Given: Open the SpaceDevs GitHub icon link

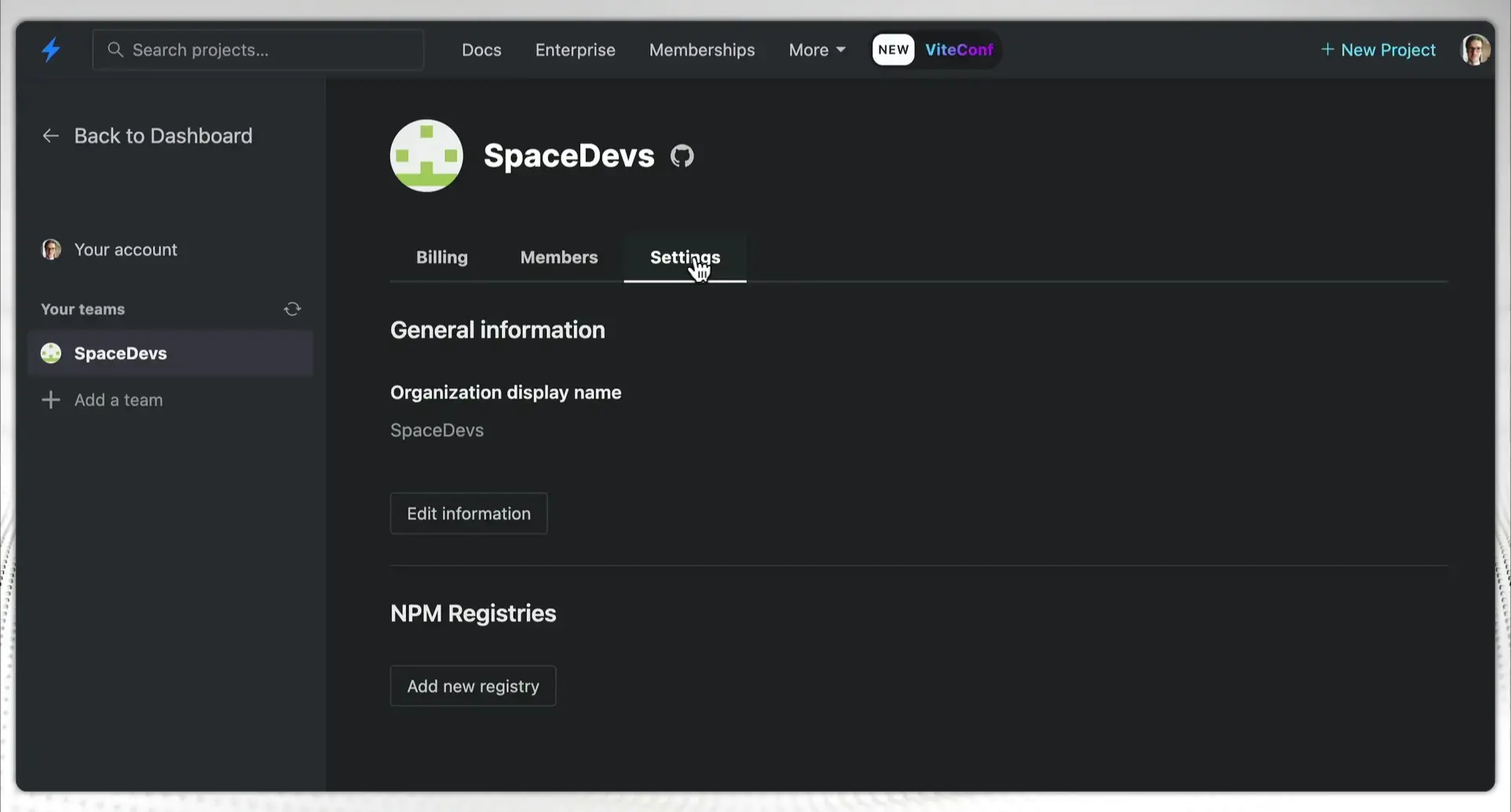Looking at the screenshot, I should coord(682,156).
